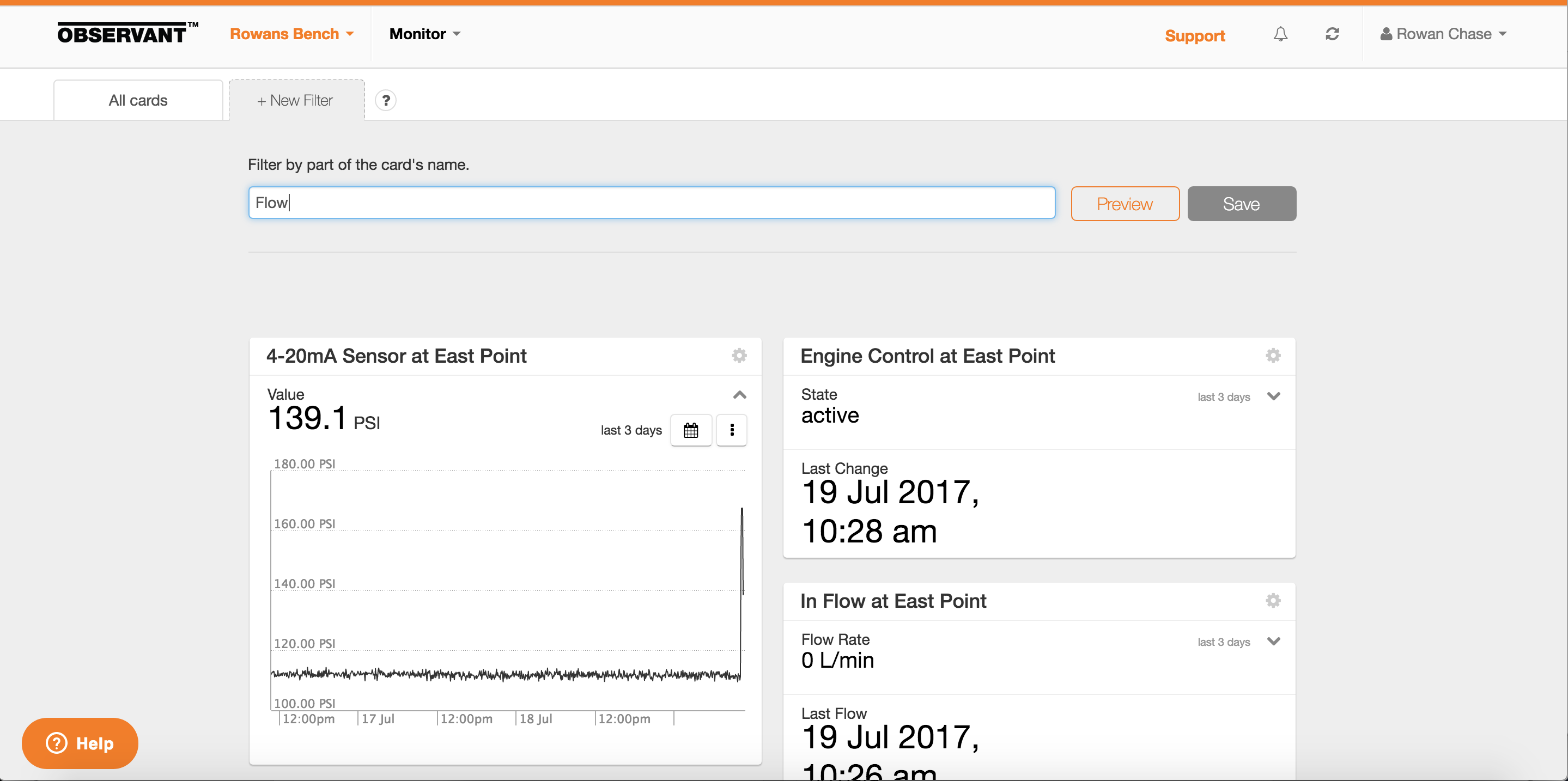1568x781 pixels.
Task: Click the three-dot chart options button
Action: (x=732, y=430)
